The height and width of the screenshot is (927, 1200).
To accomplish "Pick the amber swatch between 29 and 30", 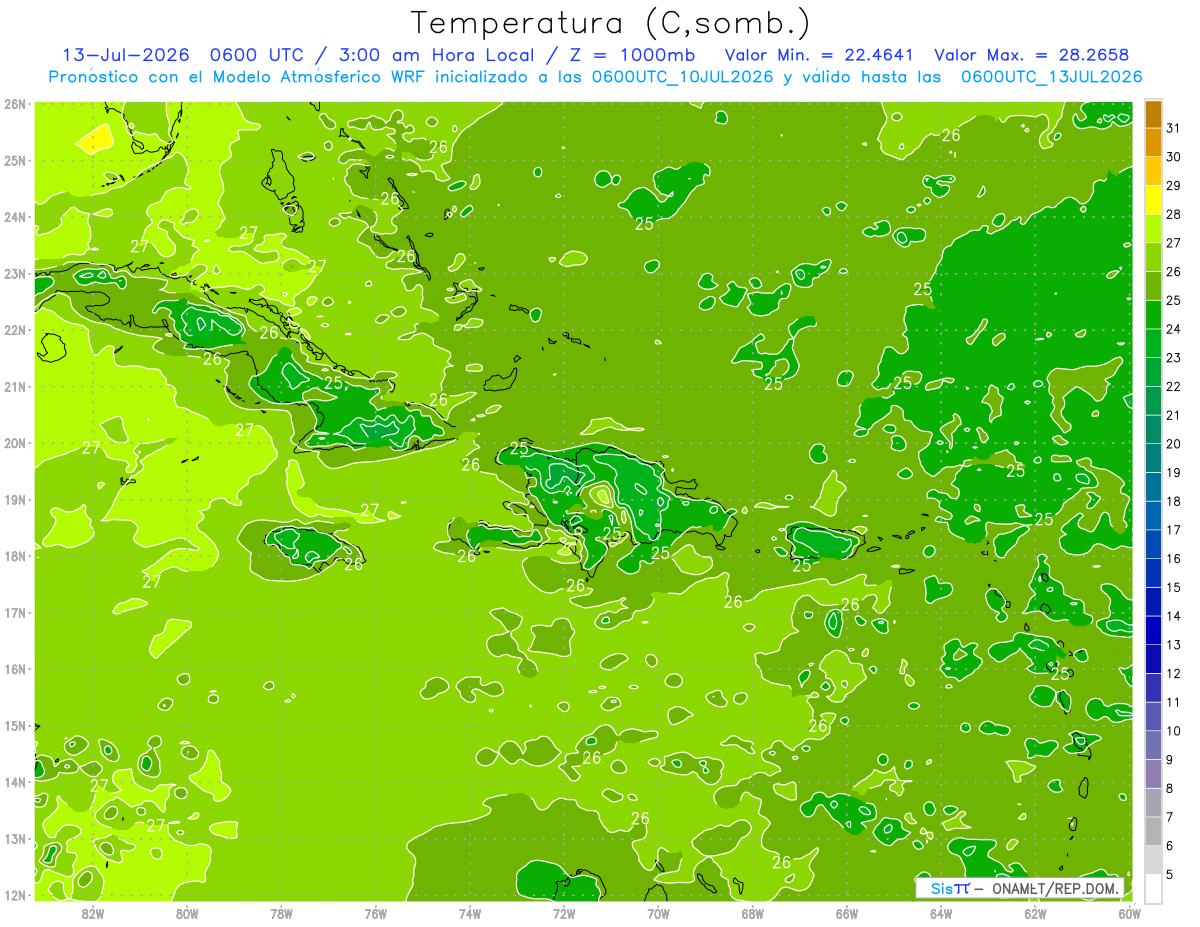I will 1153,171.
